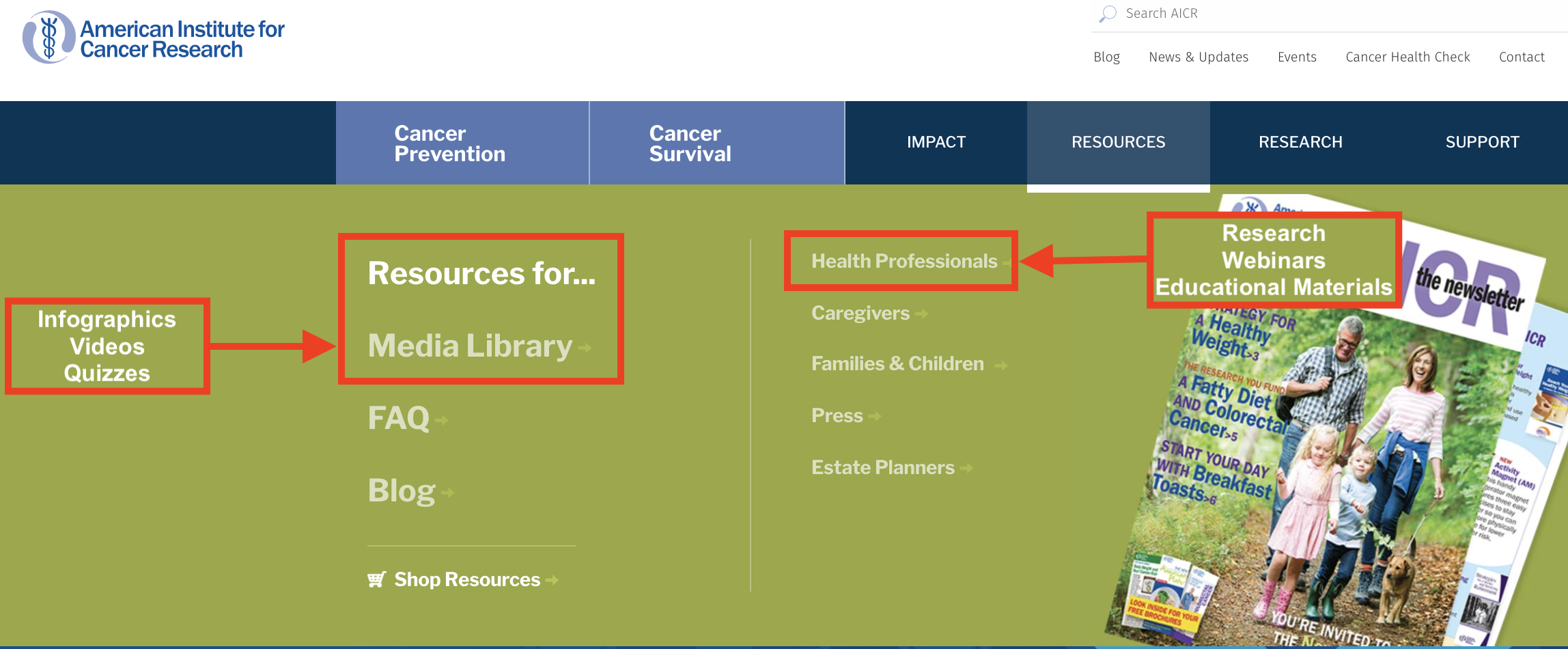
Task: Expand the SUPPORT navigation dropdown
Action: [x=1482, y=142]
